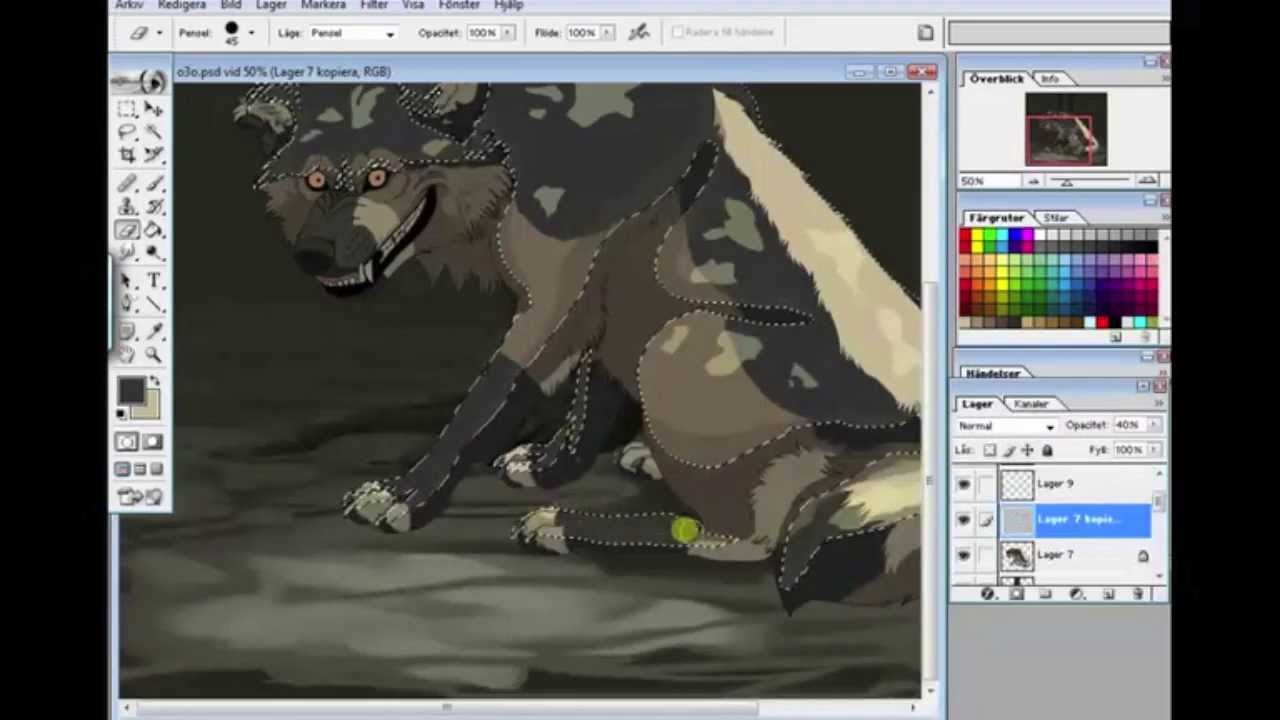Adjust the navigator zoom slider
This screenshot has height=720, width=1280.
coord(1066,181)
